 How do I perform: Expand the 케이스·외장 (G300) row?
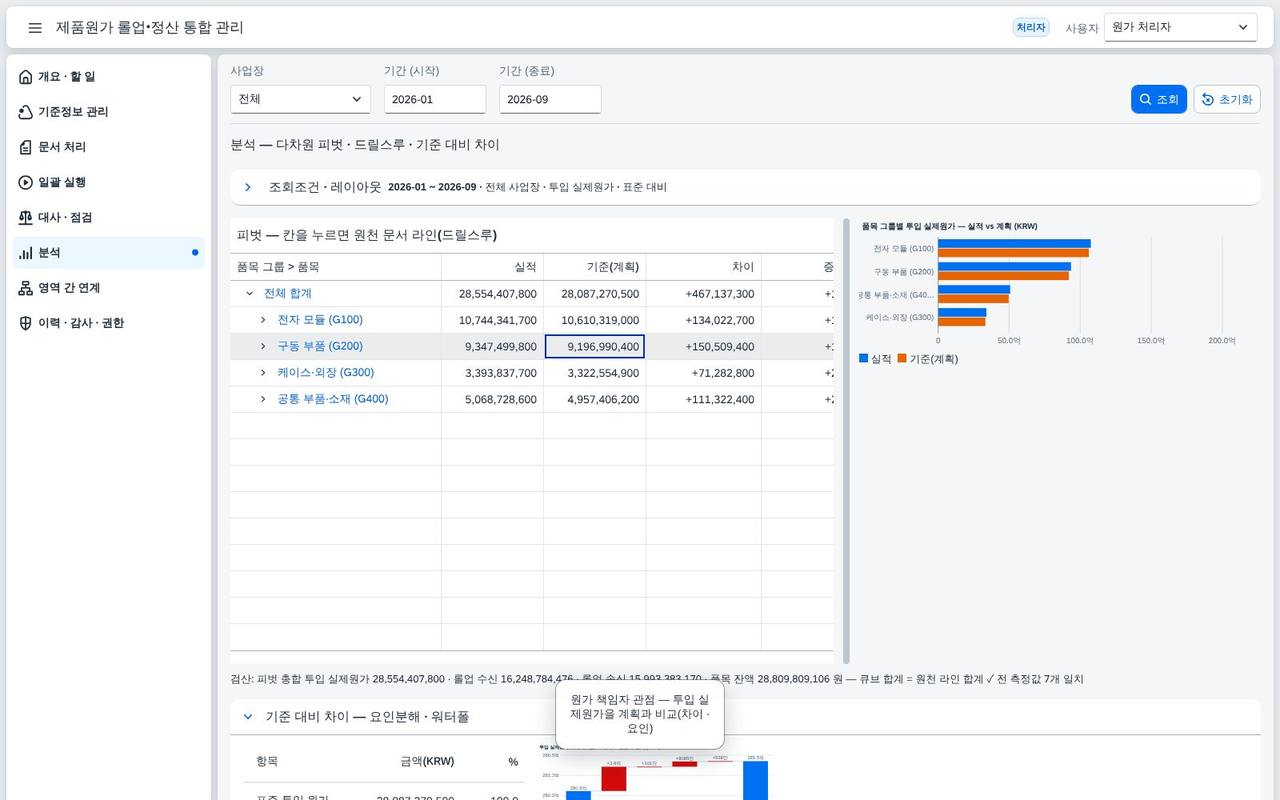coord(263,373)
